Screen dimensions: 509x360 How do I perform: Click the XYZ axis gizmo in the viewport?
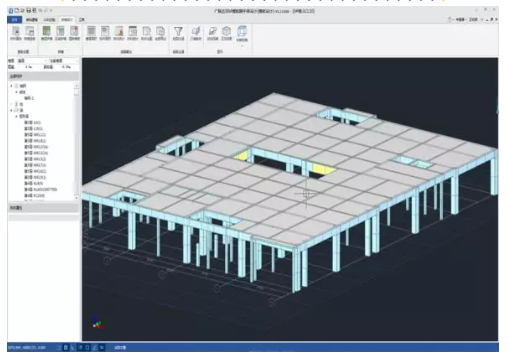96,321
